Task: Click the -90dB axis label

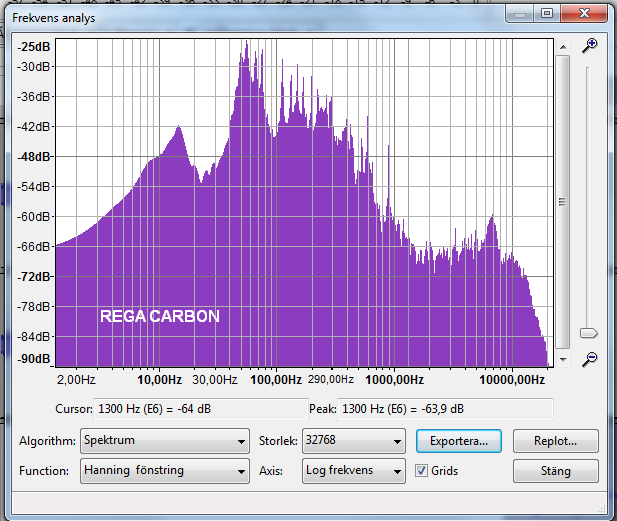Action: pyautogui.click(x=34, y=359)
